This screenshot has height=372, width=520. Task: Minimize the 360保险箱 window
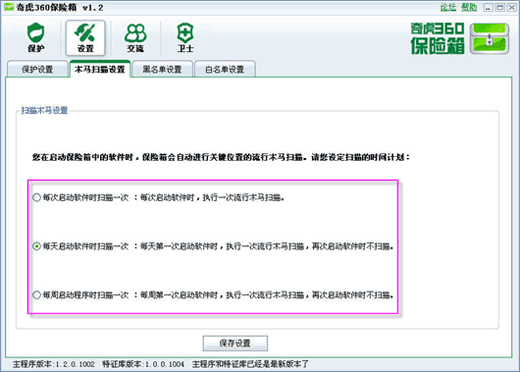point(488,7)
